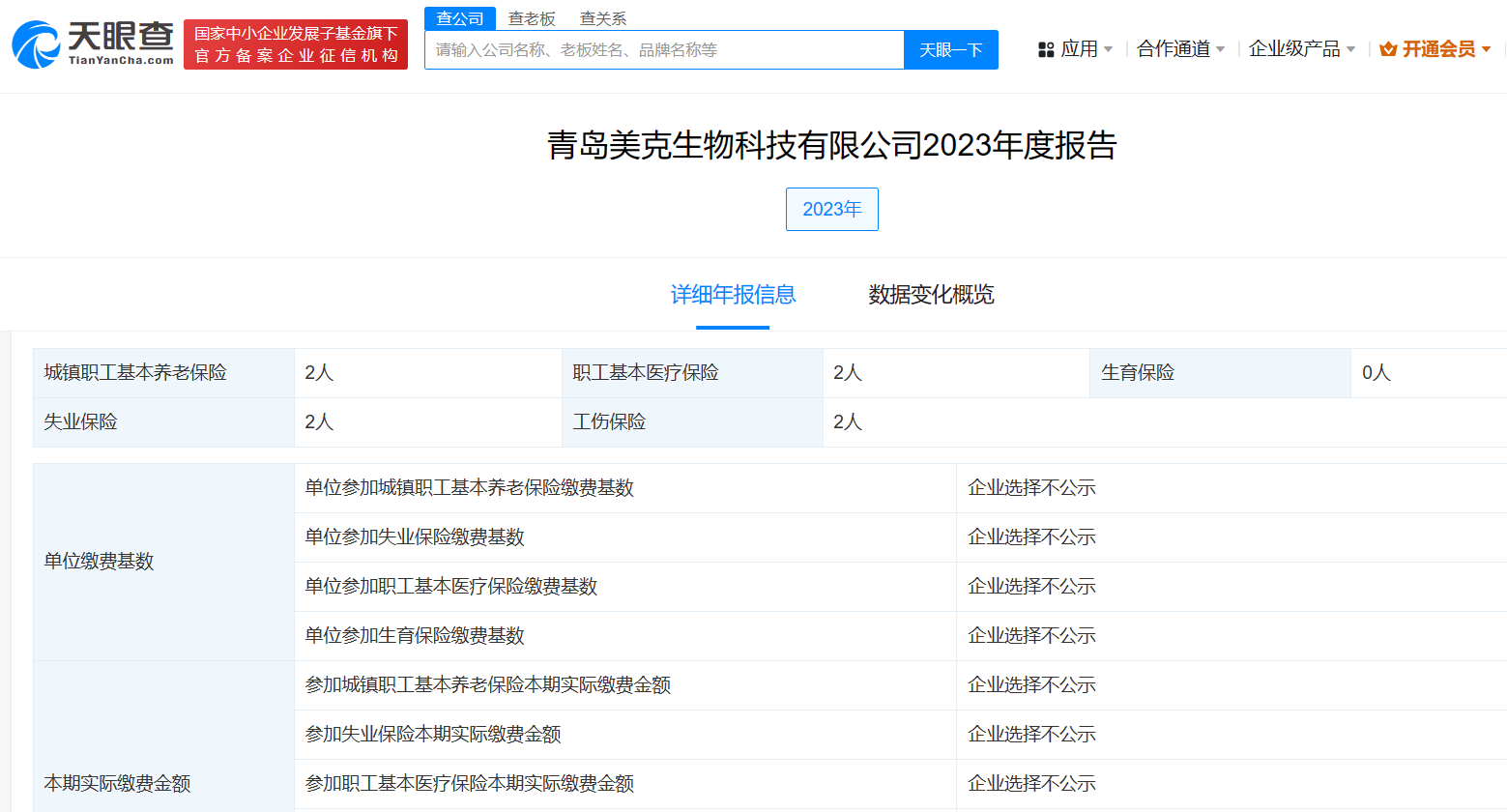Open the 应用 apps grid icon
Image resolution: width=1507 pixels, height=812 pixels.
[1048, 48]
